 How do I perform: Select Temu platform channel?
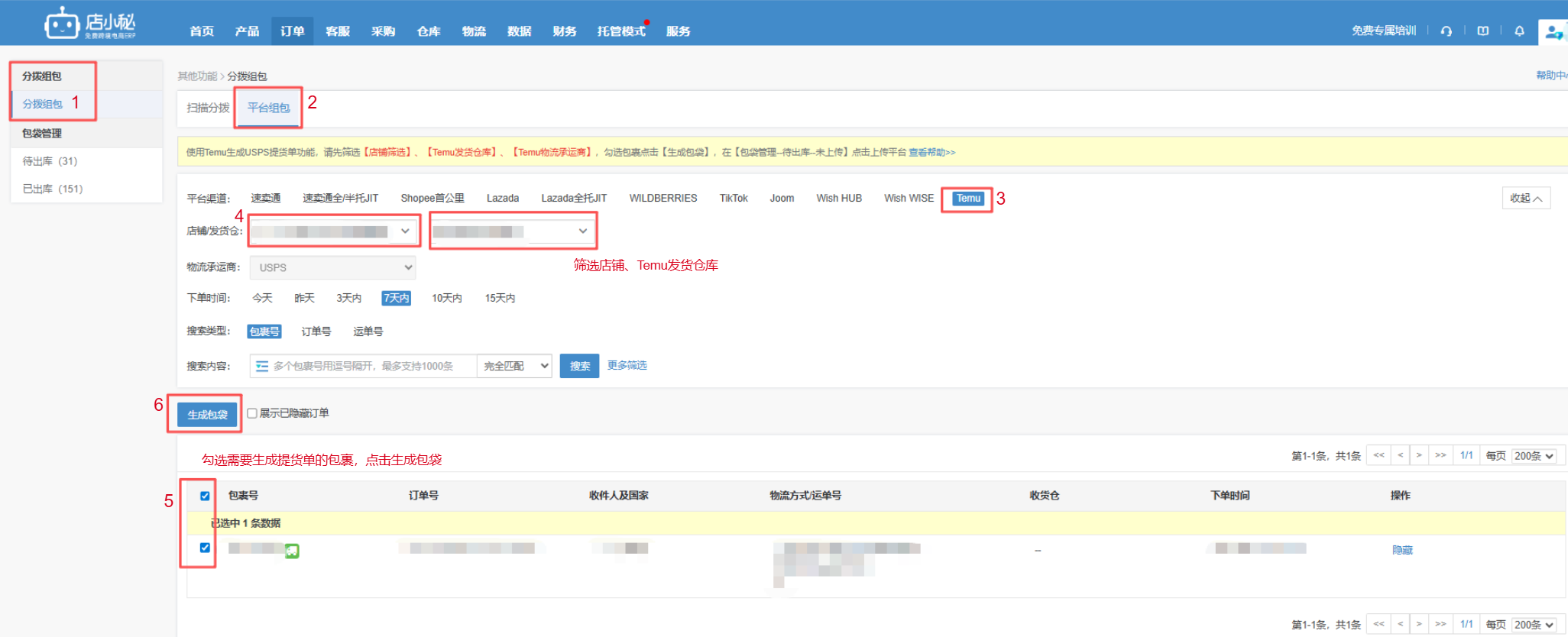(x=968, y=198)
